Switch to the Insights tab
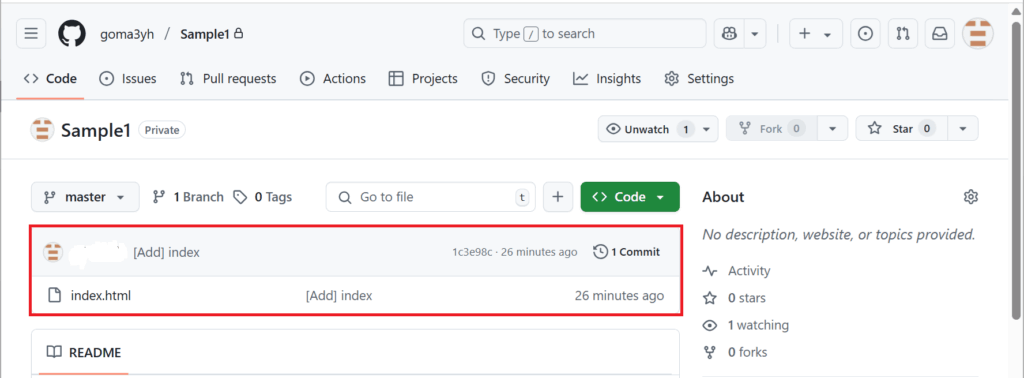Image resolution: width=1024 pixels, height=378 pixels. [x=607, y=79]
